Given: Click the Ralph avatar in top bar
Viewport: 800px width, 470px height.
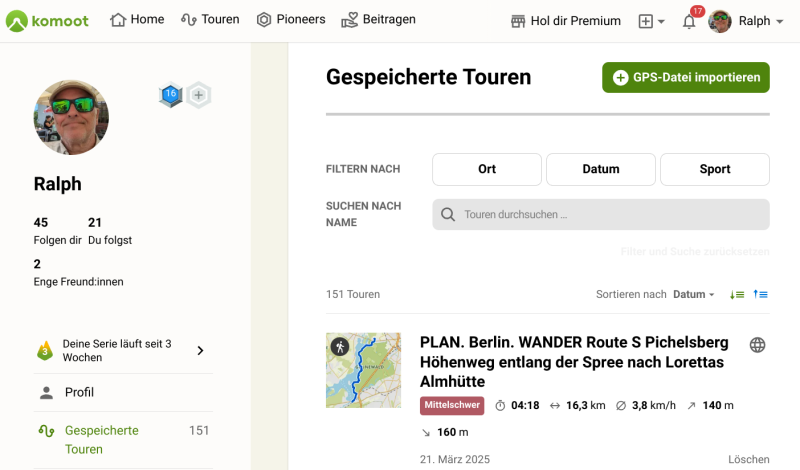Looking at the screenshot, I should [x=720, y=21].
